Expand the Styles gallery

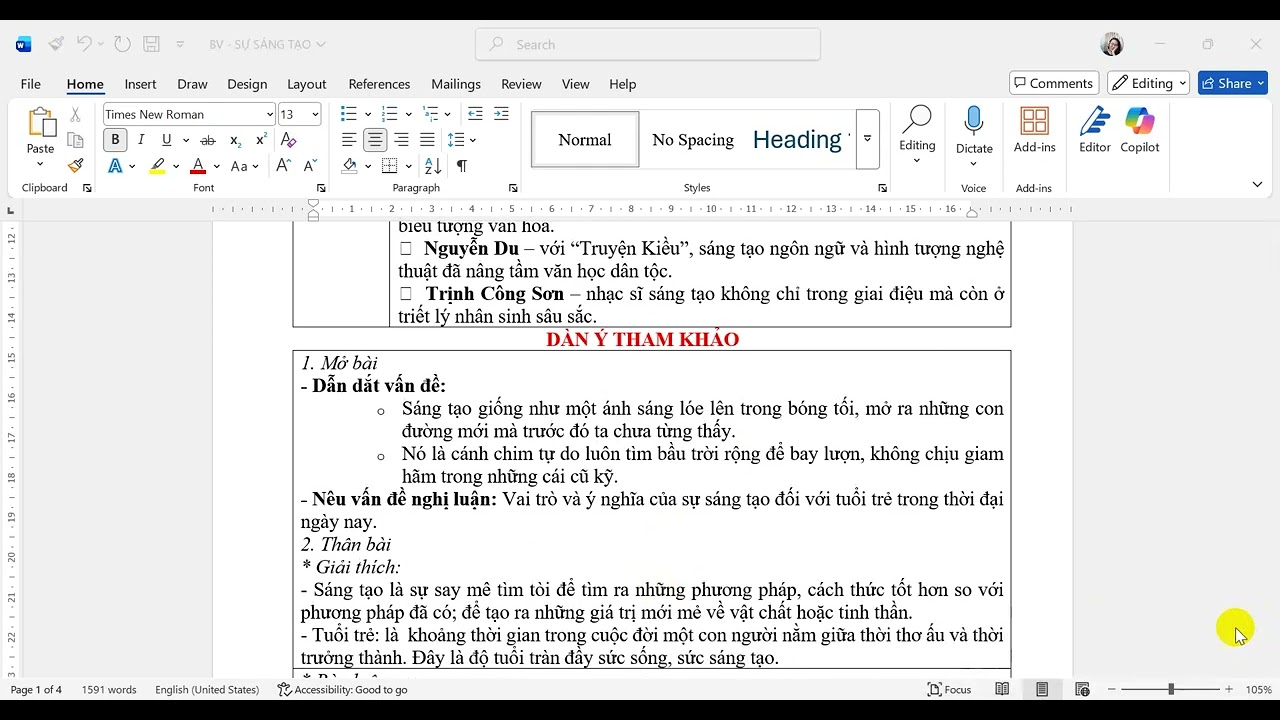pyautogui.click(x=867, y=139)
